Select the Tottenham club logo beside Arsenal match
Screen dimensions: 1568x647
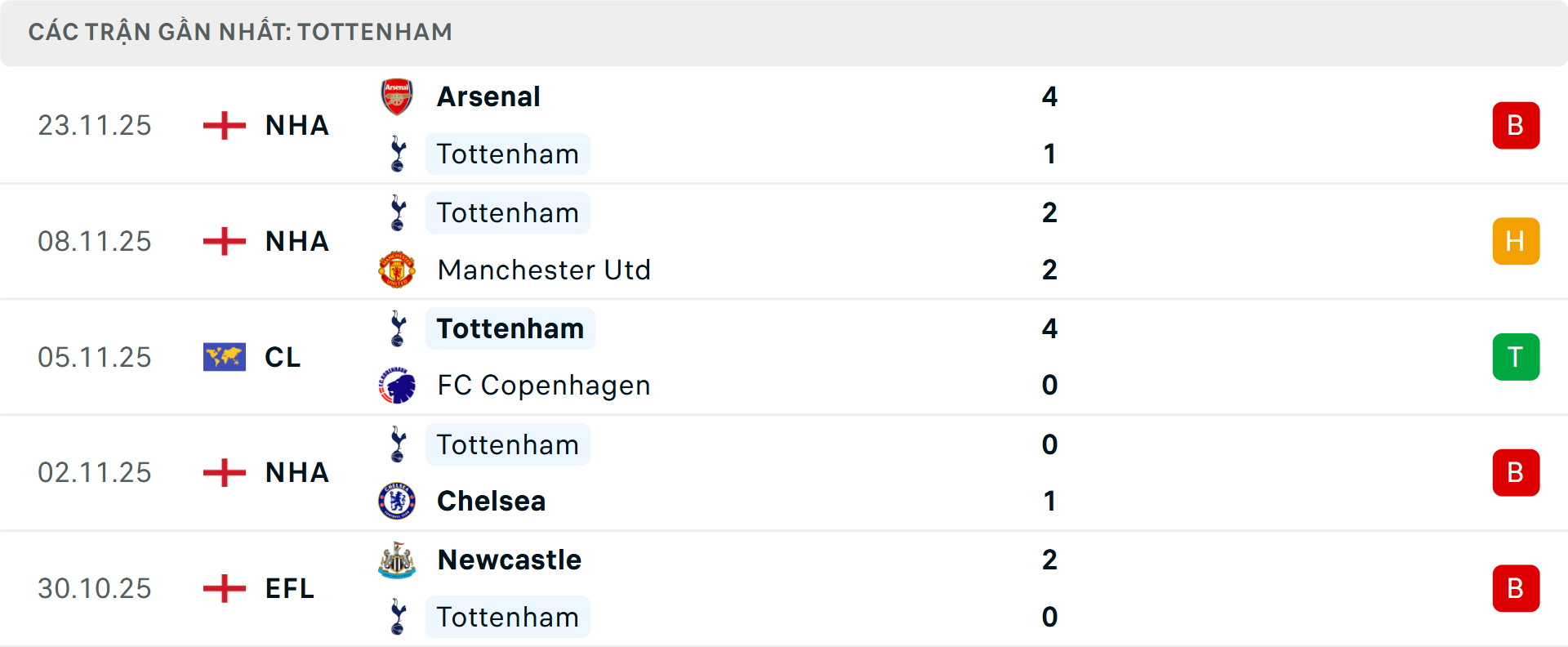click(398, 154)
